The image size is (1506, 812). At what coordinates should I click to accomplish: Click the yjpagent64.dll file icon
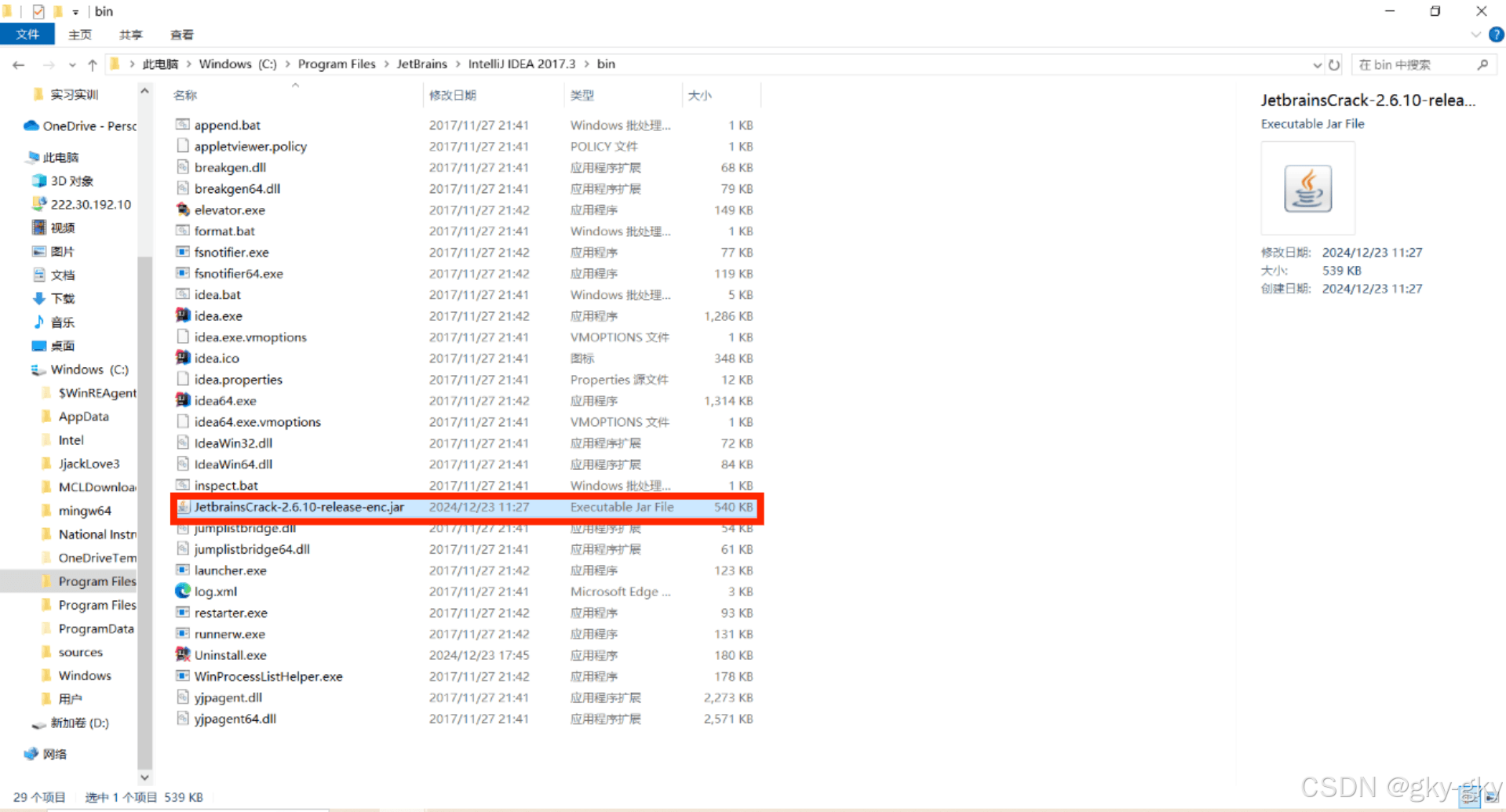point(183,718)
